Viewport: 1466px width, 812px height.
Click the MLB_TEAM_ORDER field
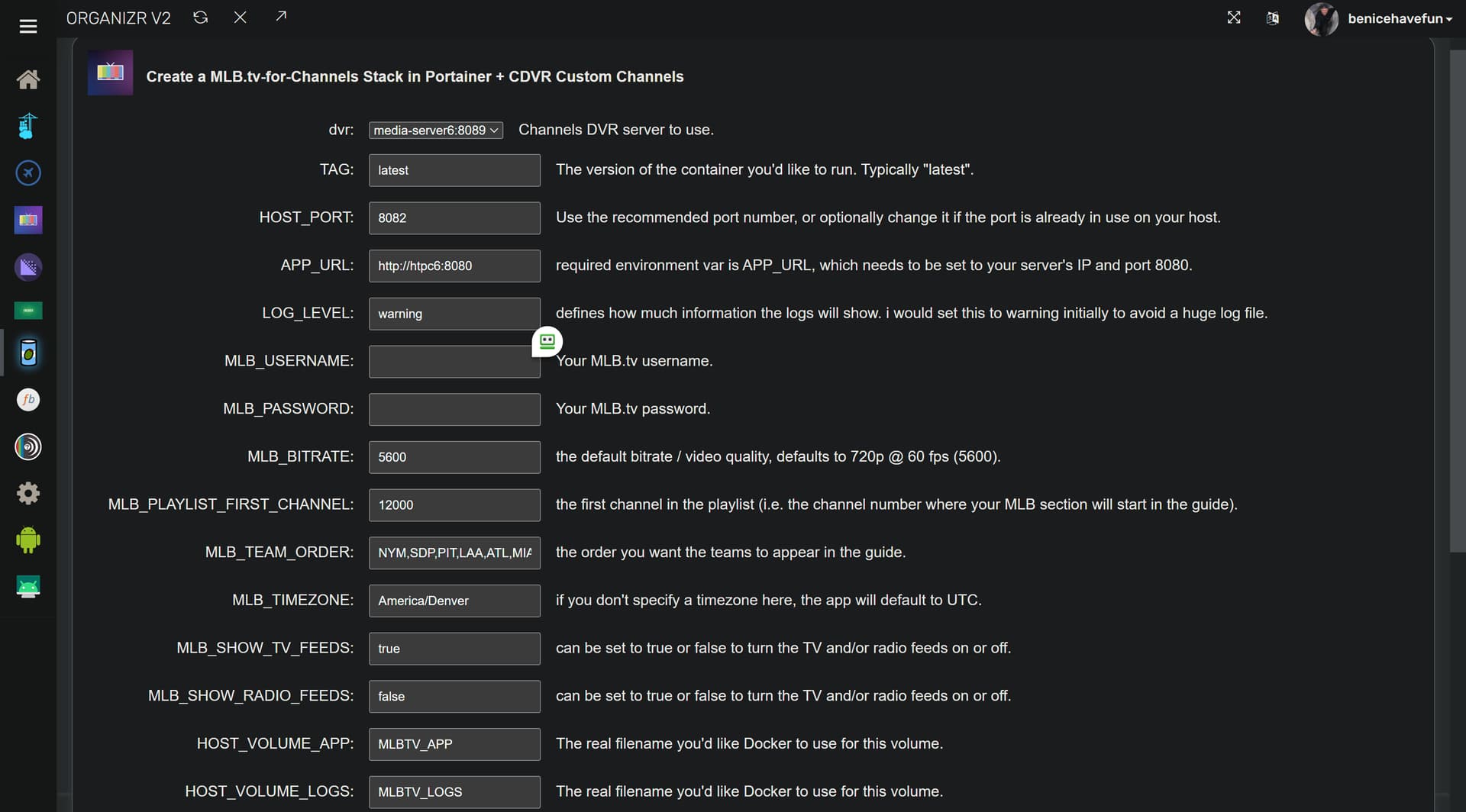coord(454,553)
